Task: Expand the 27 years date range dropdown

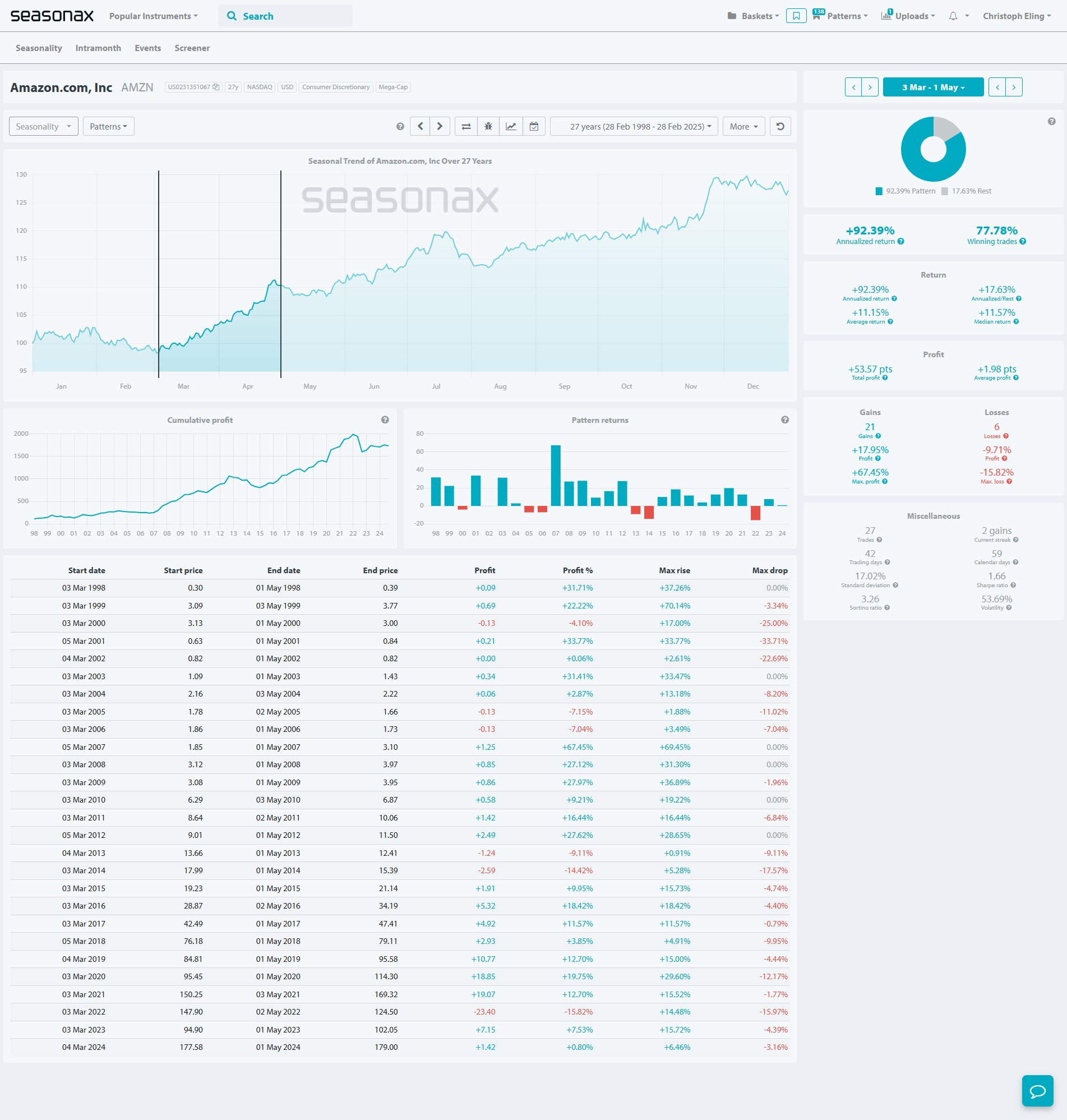Action: (x=634, y=126)
